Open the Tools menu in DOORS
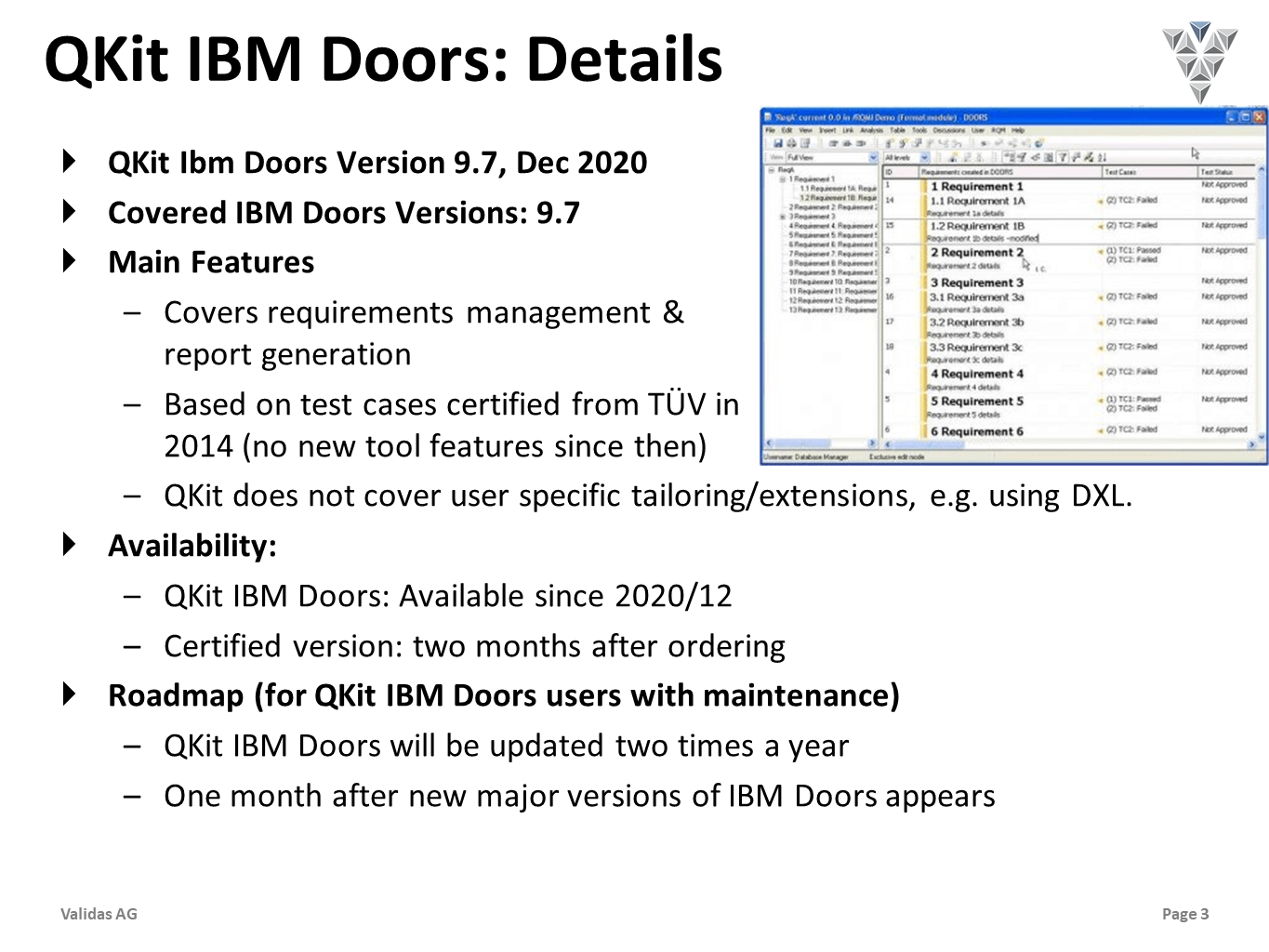 click(x=919, y=130)
